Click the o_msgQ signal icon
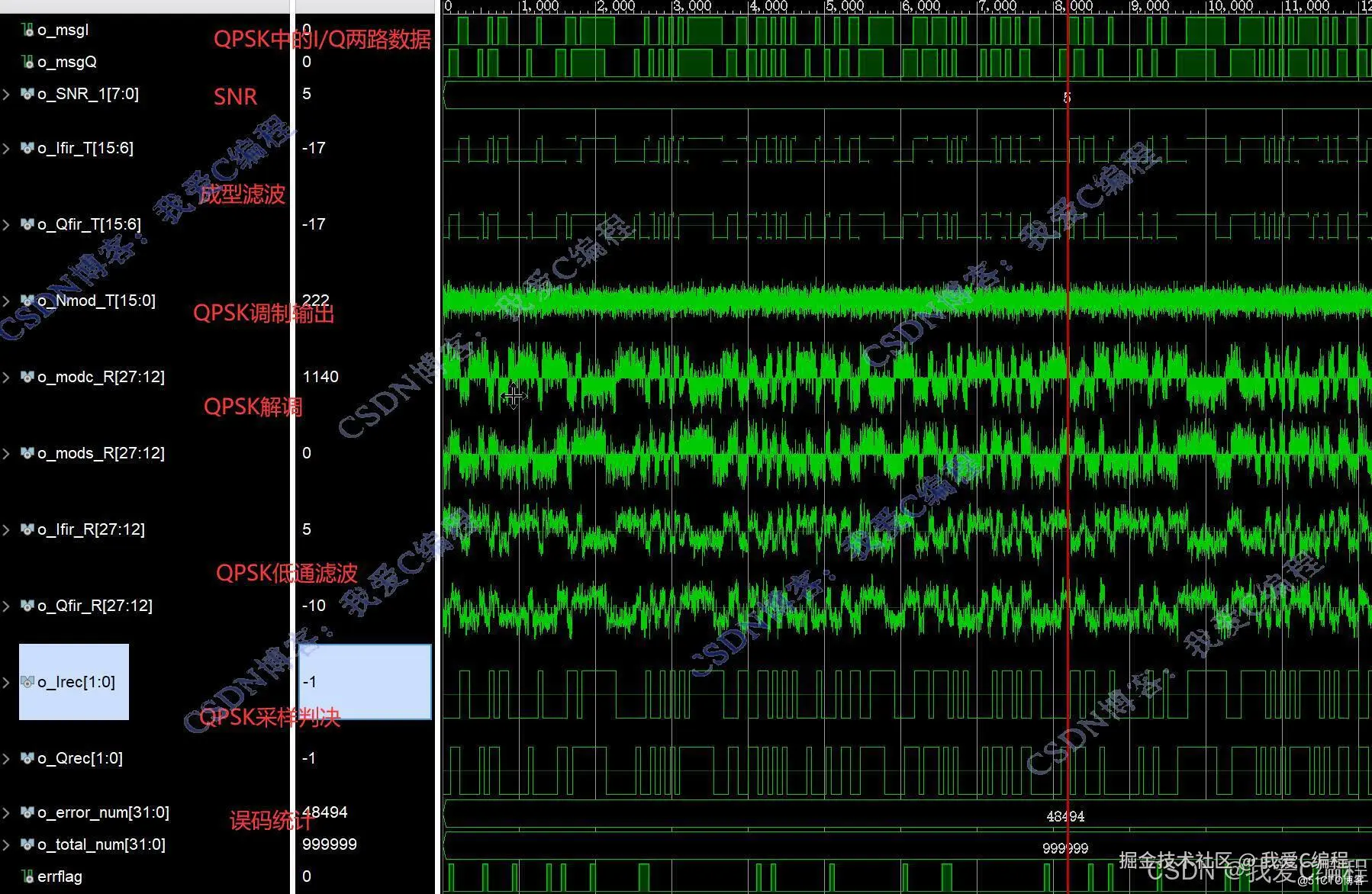 27,62
